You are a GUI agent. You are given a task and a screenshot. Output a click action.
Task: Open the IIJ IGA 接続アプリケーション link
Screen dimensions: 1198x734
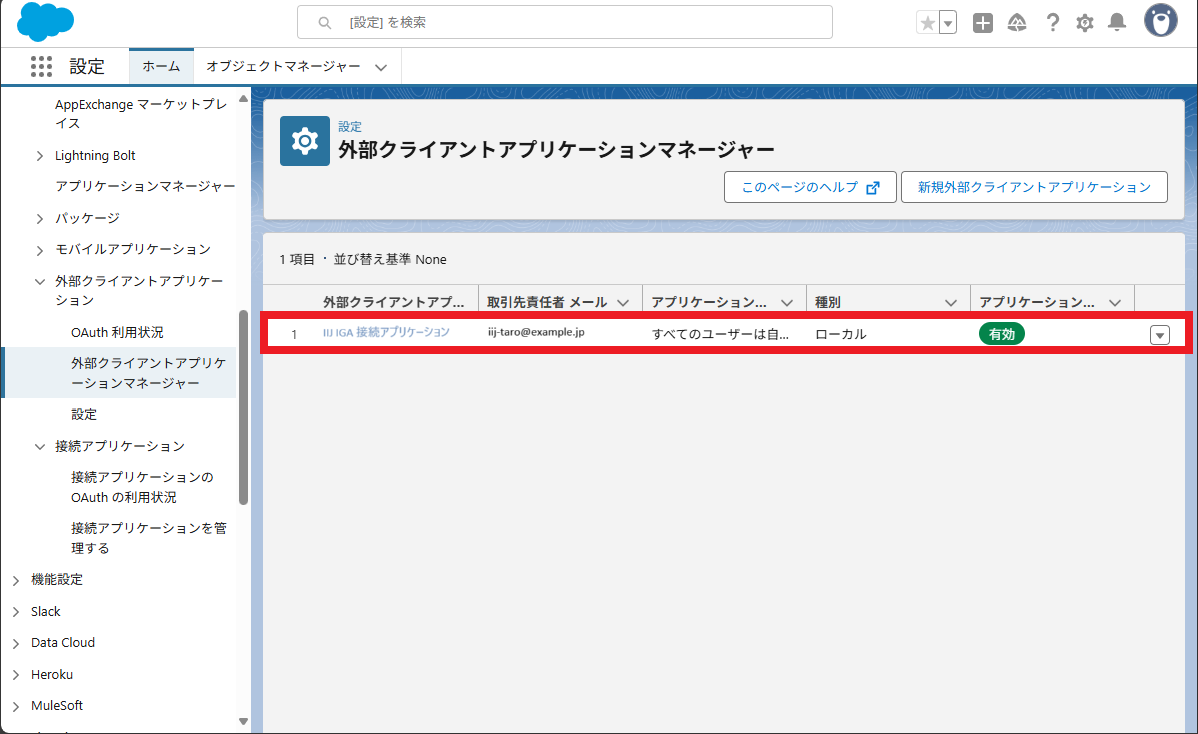point(386,332)
